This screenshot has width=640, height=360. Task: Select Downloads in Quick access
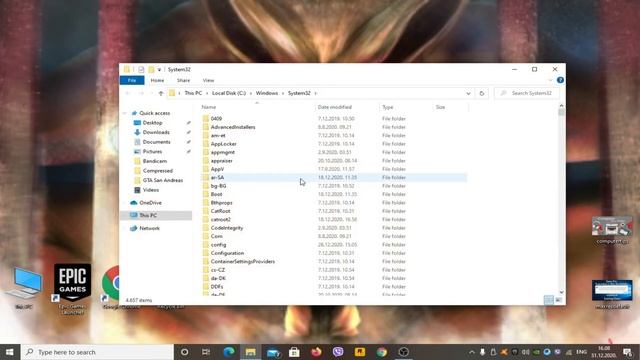coord(156,132)
